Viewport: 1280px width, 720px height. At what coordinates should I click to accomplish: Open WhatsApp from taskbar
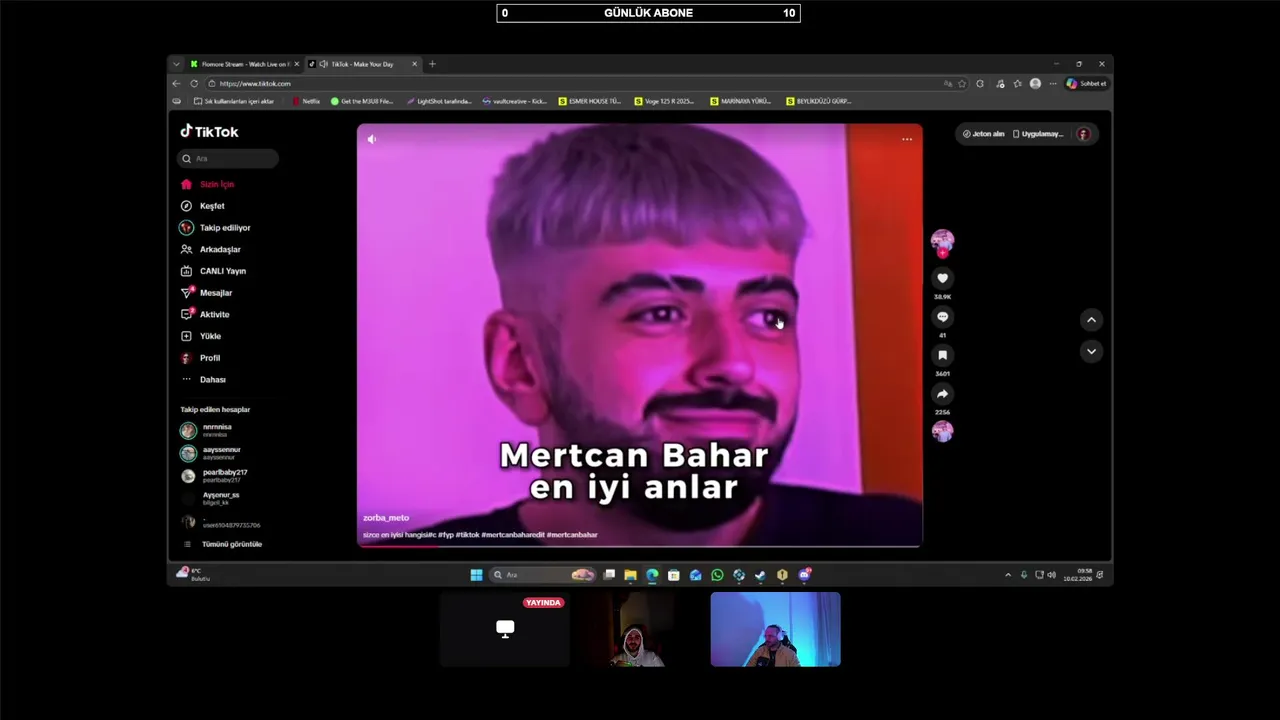[717, 575]
